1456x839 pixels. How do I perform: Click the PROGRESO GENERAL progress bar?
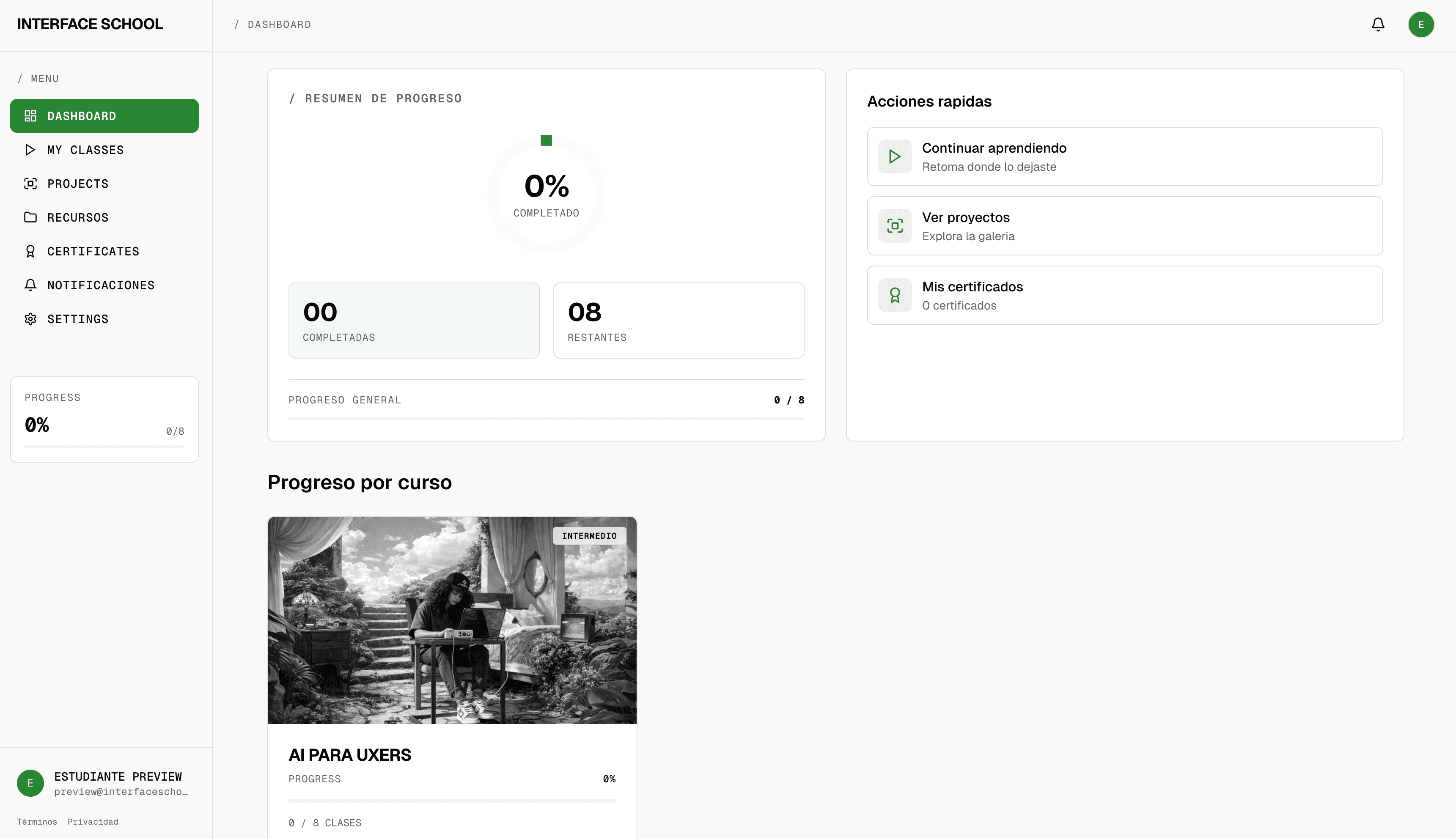click(x=547, y=419)
